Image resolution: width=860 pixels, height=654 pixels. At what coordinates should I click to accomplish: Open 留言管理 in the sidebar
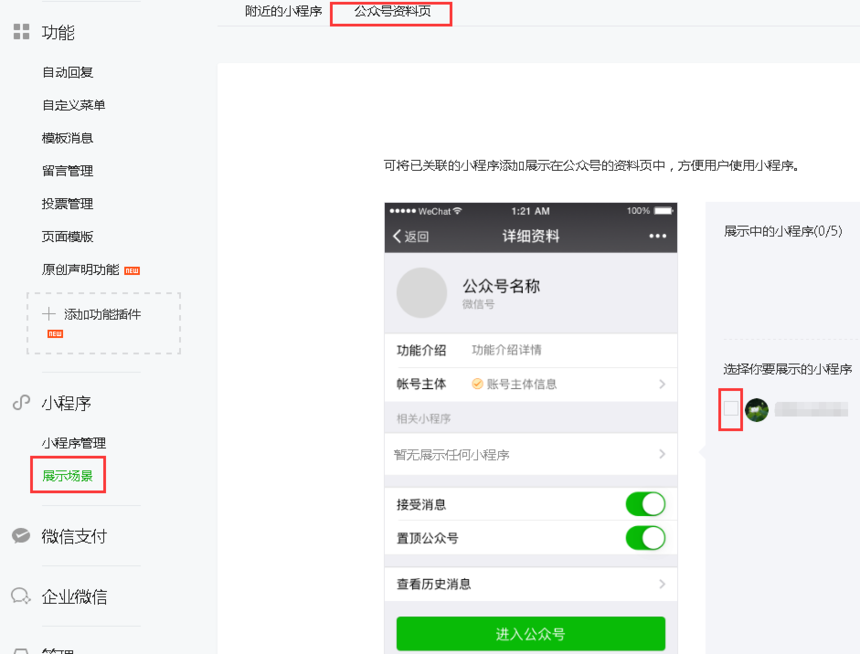coord(67,171)
